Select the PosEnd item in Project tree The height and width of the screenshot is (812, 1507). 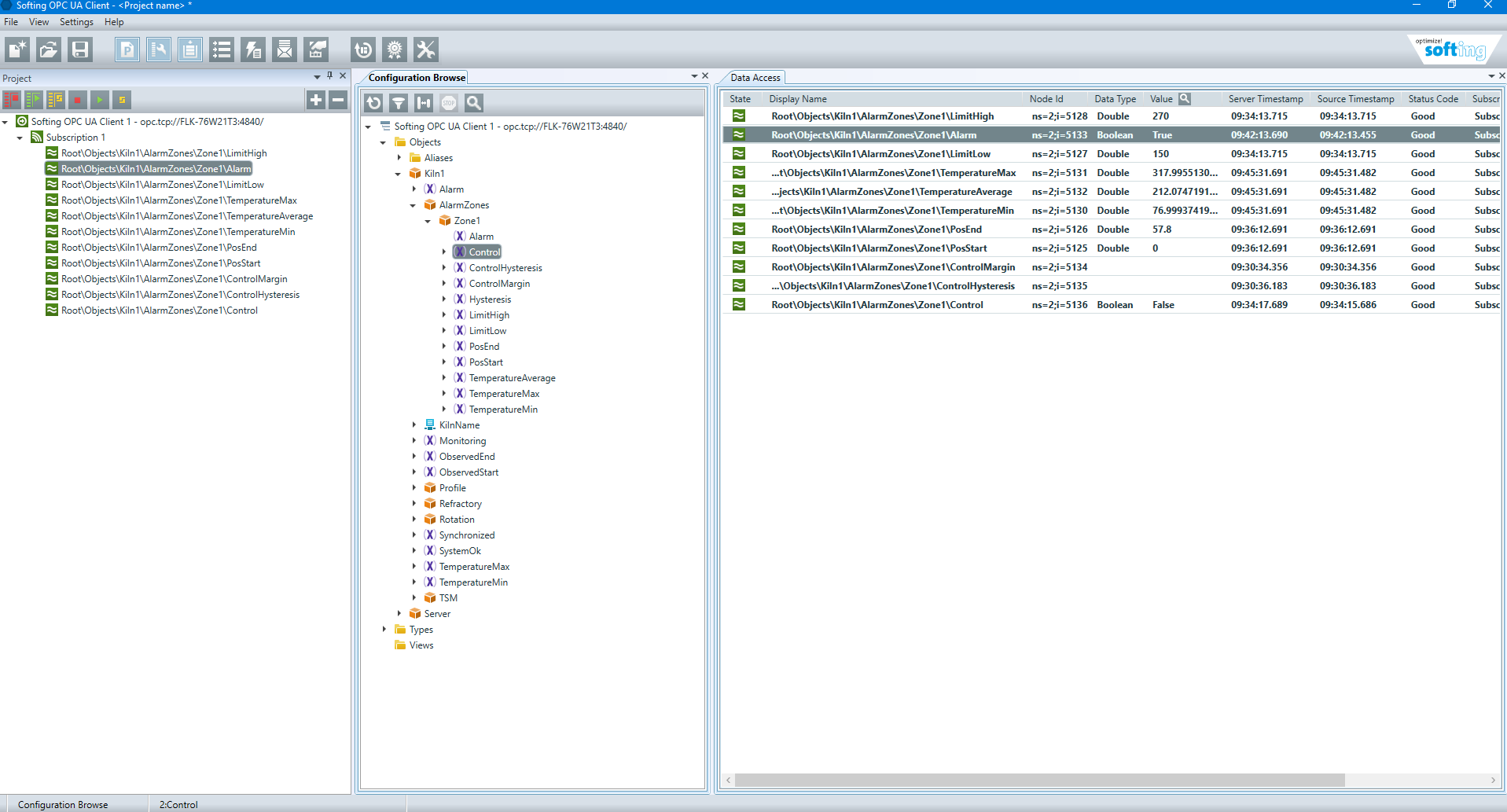click(159, 248)
